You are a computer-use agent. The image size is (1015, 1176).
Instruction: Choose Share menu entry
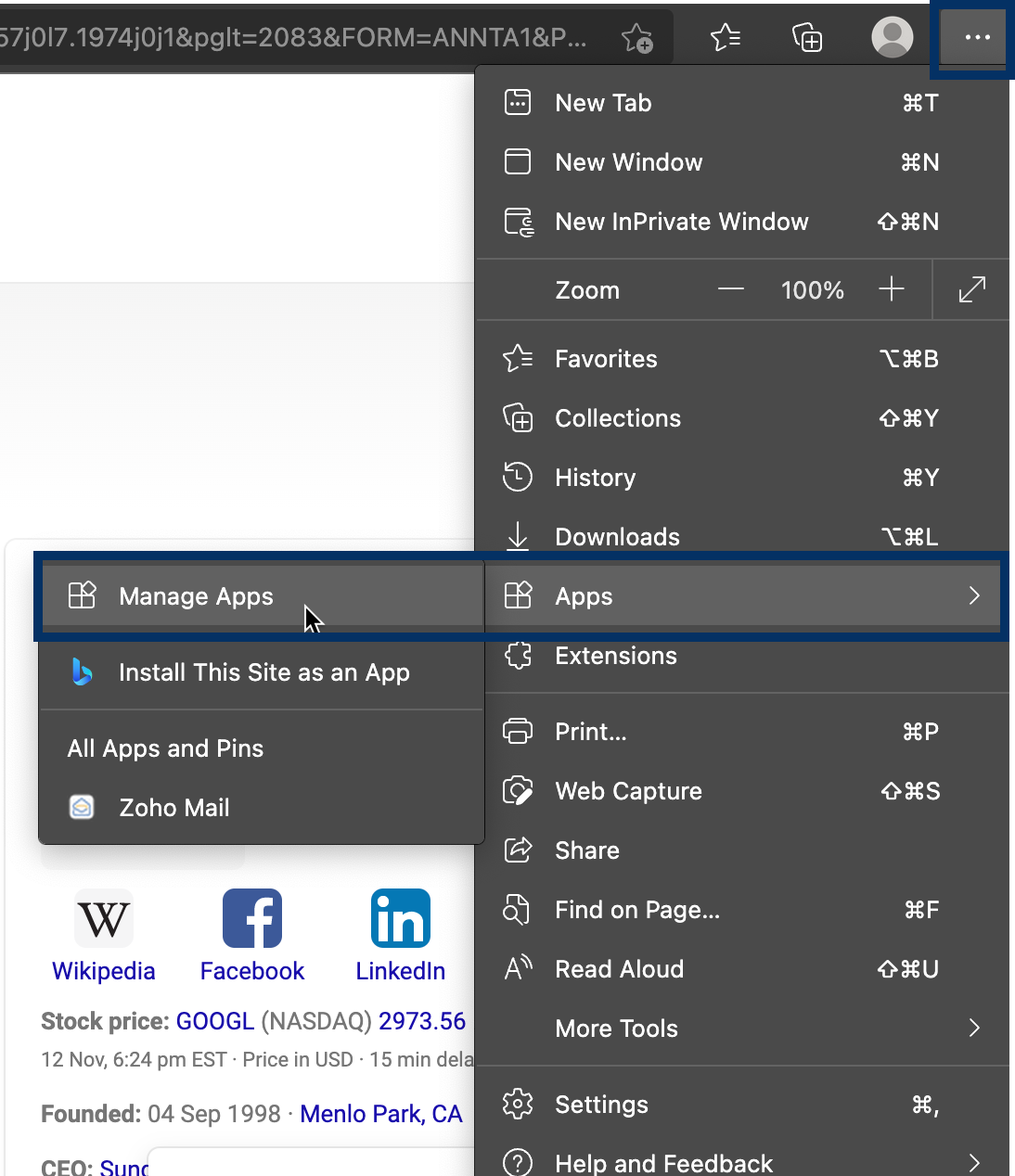pyautogui.click(x=742, y=850)
